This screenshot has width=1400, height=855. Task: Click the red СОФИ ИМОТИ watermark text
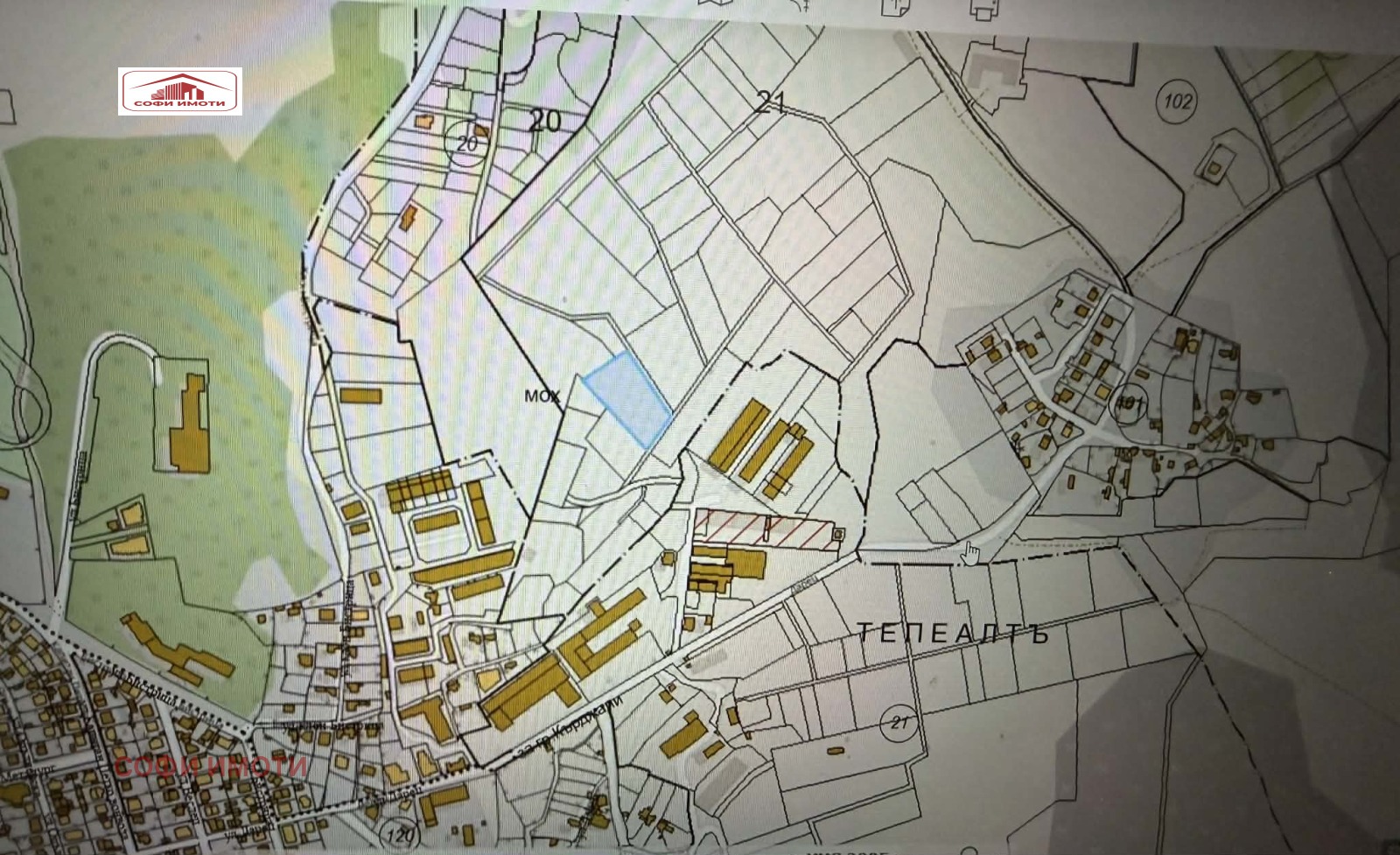click(211, 767)
